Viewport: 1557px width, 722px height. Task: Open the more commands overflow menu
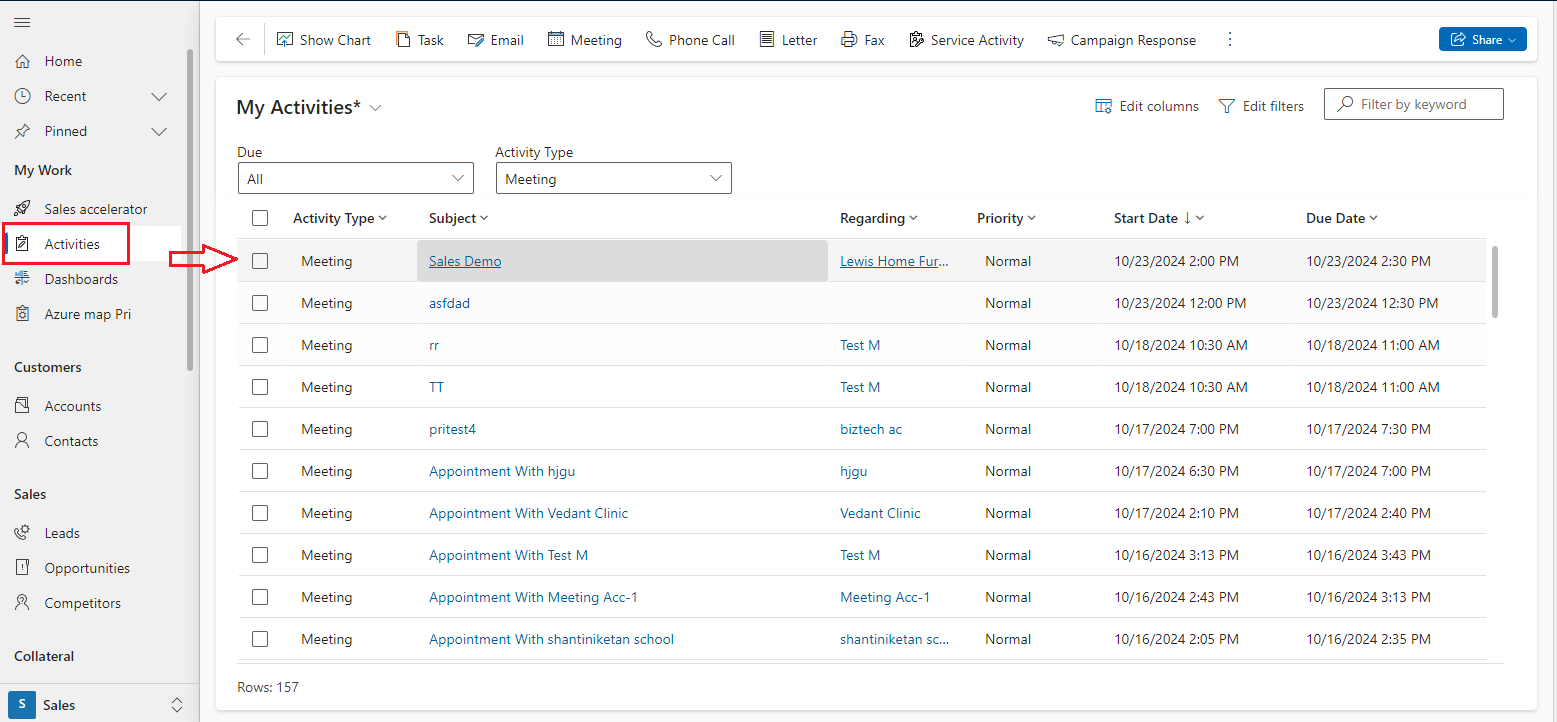tap(1230, 40)
